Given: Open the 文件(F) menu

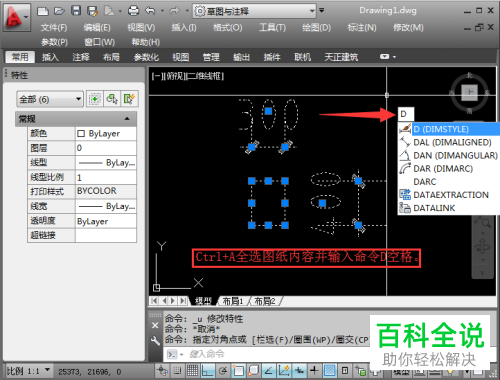Looking at the screenshot, I should 54,28.
